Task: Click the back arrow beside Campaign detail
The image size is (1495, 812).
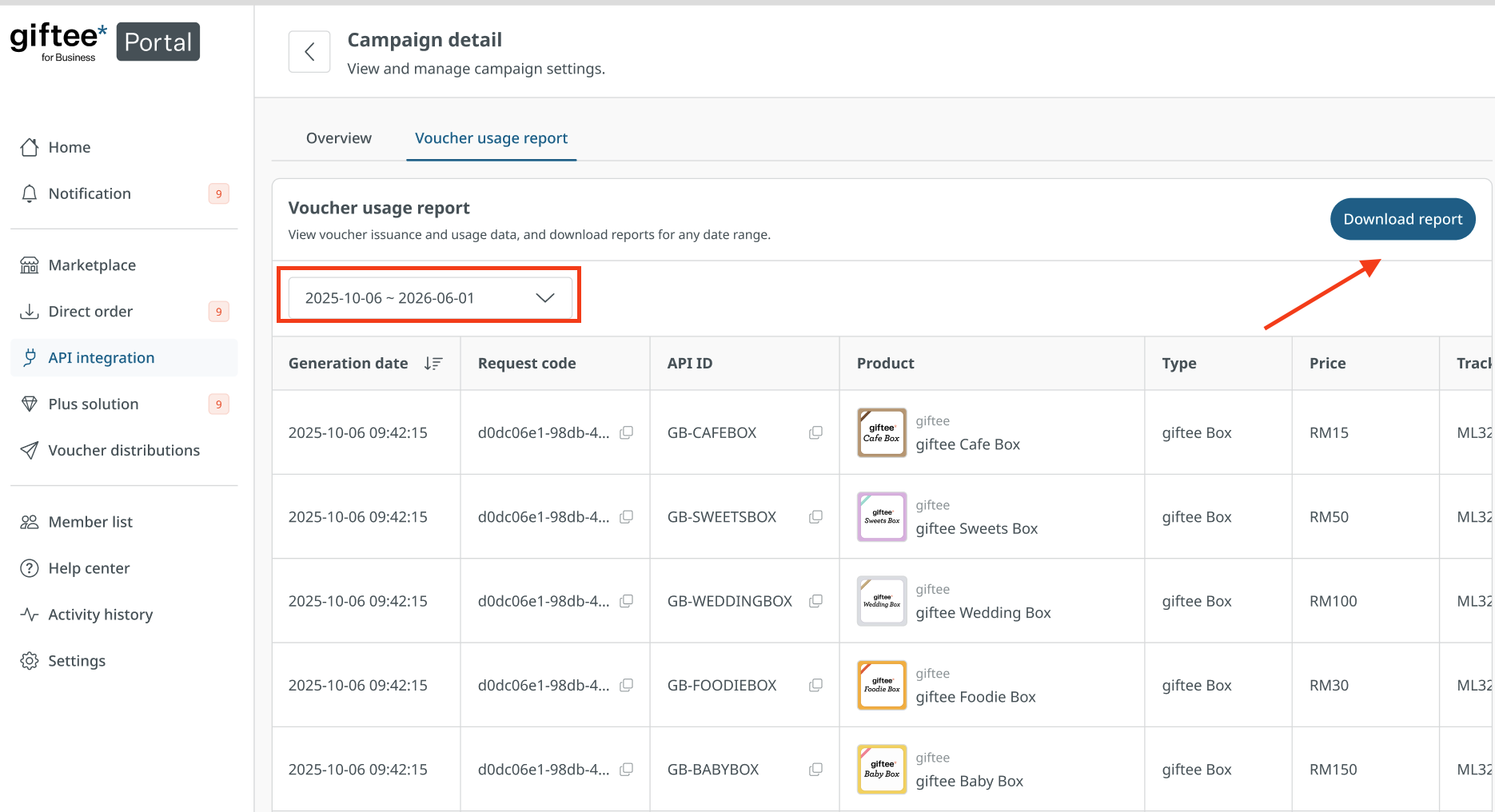Action: 309,52
